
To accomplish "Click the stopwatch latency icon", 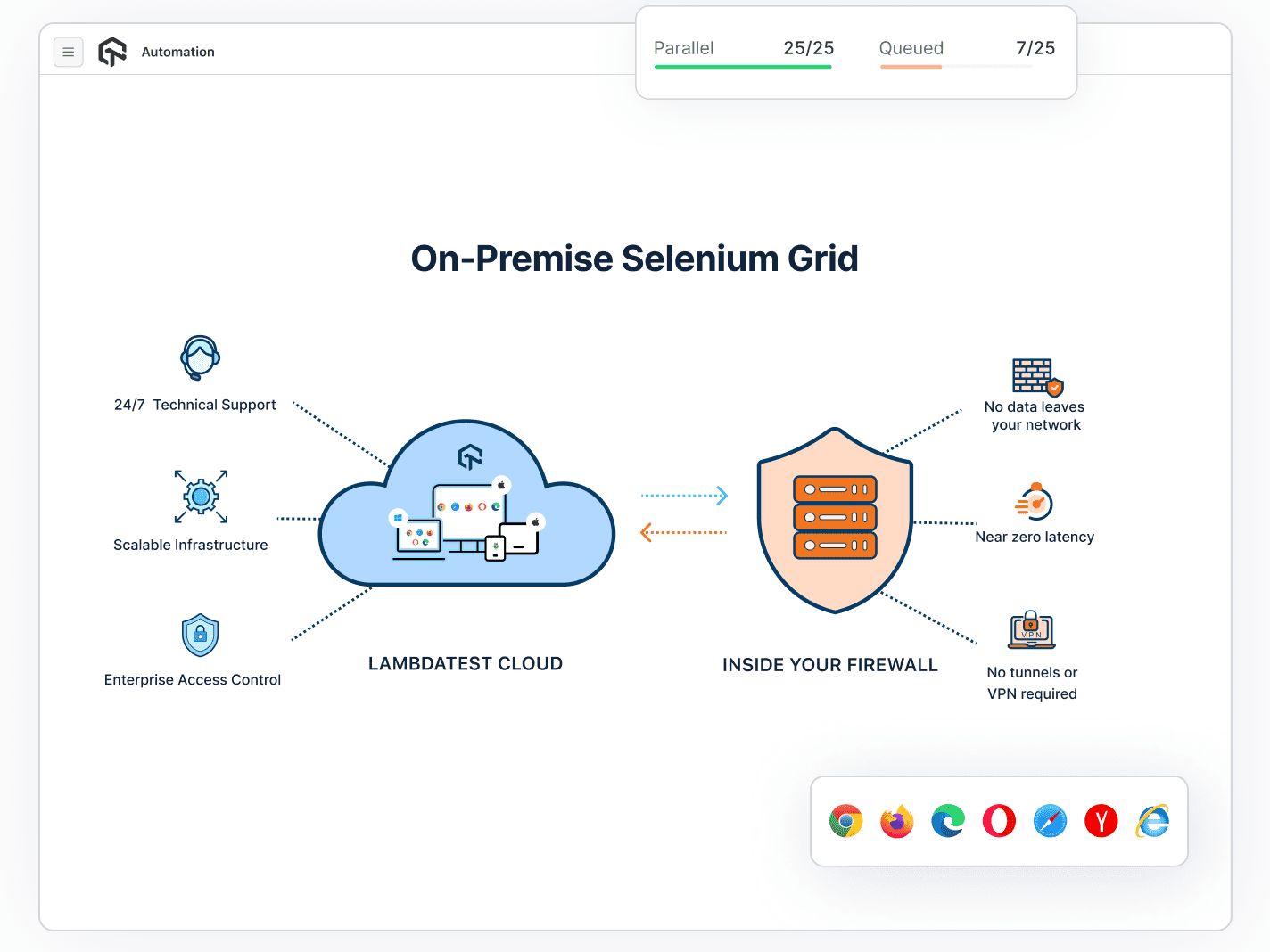I will coord(1035,502).
